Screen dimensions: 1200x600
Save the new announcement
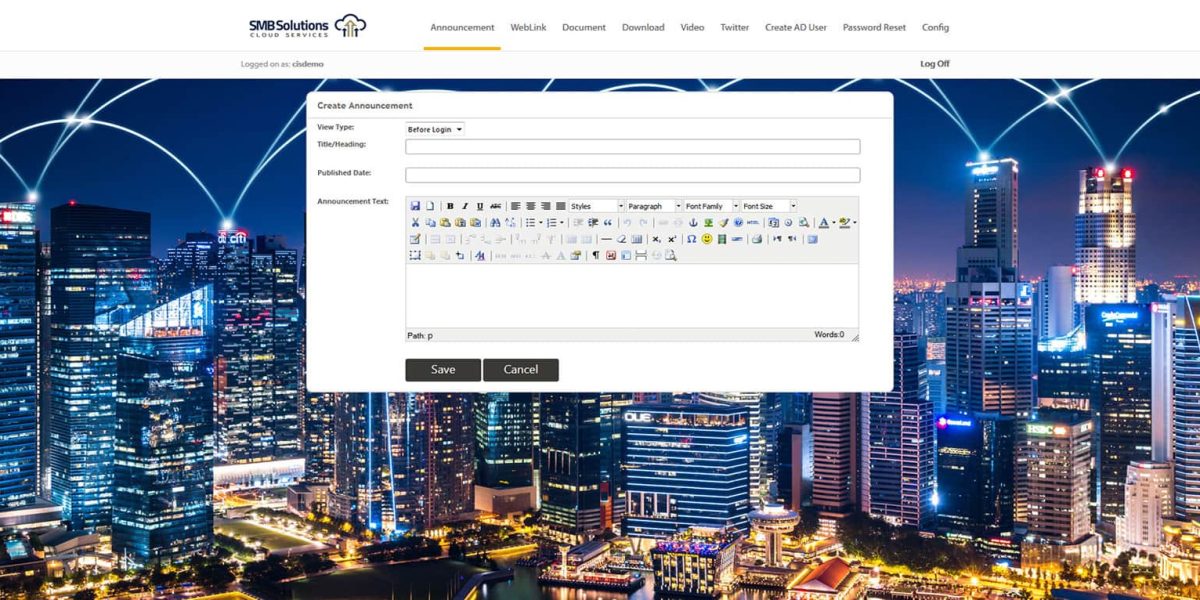[x=442, y=369]
